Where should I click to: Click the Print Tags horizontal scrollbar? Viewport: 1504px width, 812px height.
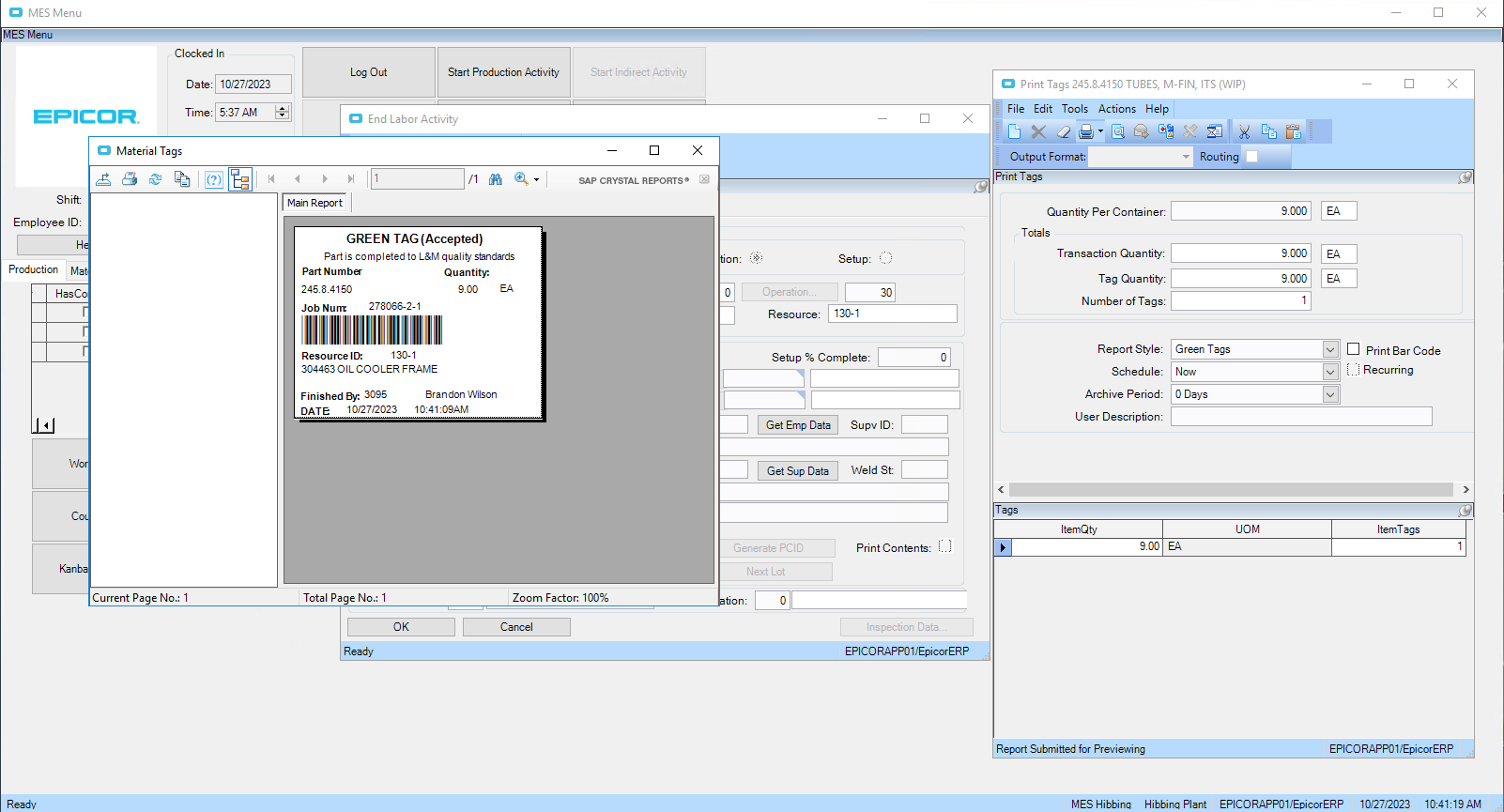point(1232,490)
